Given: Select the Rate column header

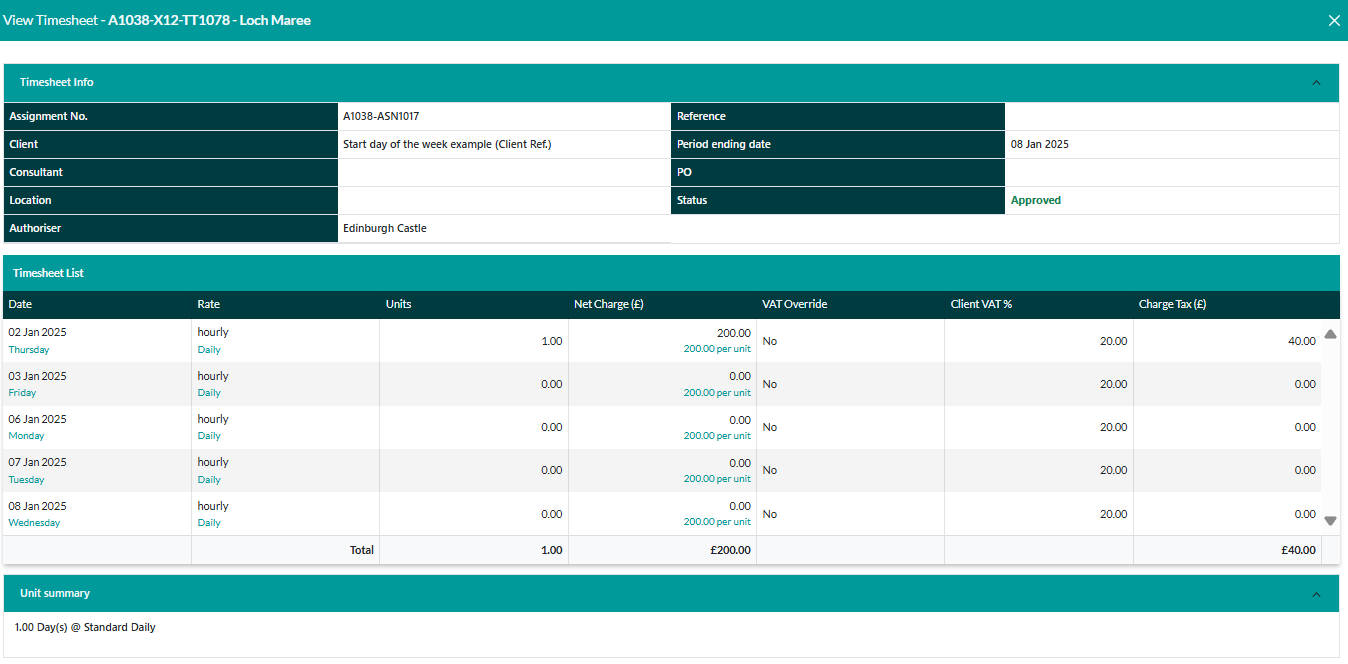Looking at the screenshot, I should tap(208, 304).
